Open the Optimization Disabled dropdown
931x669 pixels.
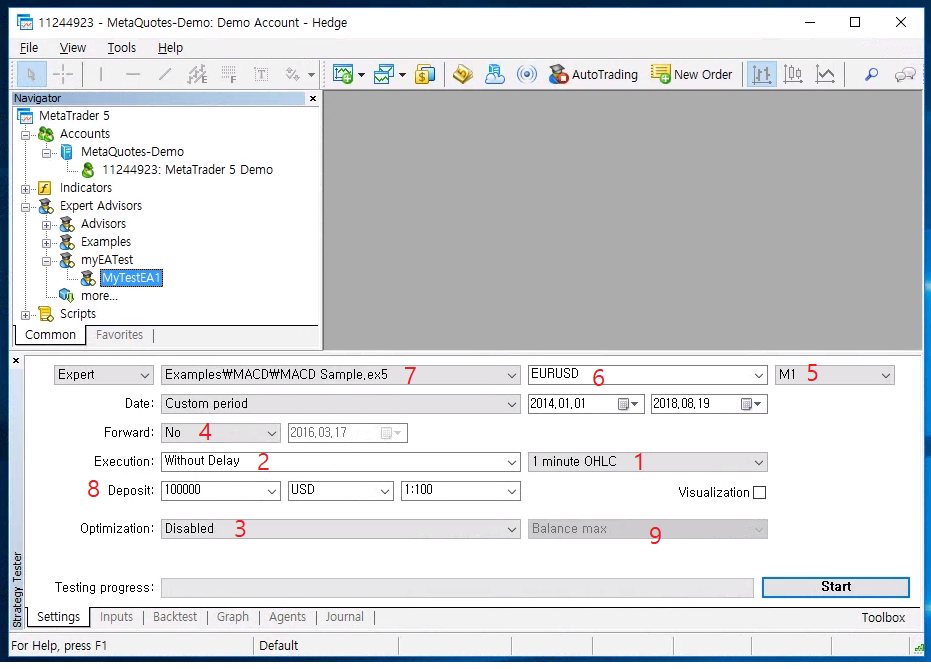(x=340, y=529)
